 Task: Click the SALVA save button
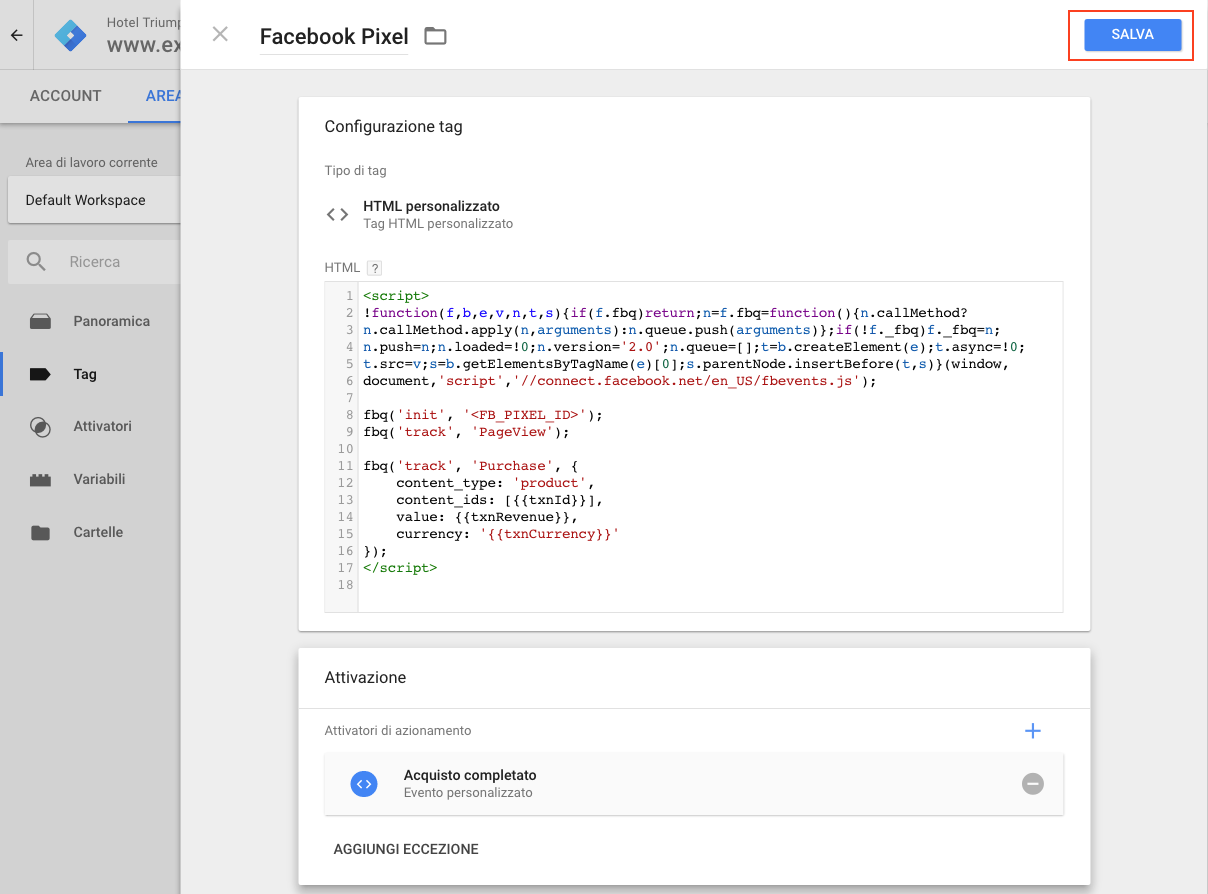[x=1132, y=35]
